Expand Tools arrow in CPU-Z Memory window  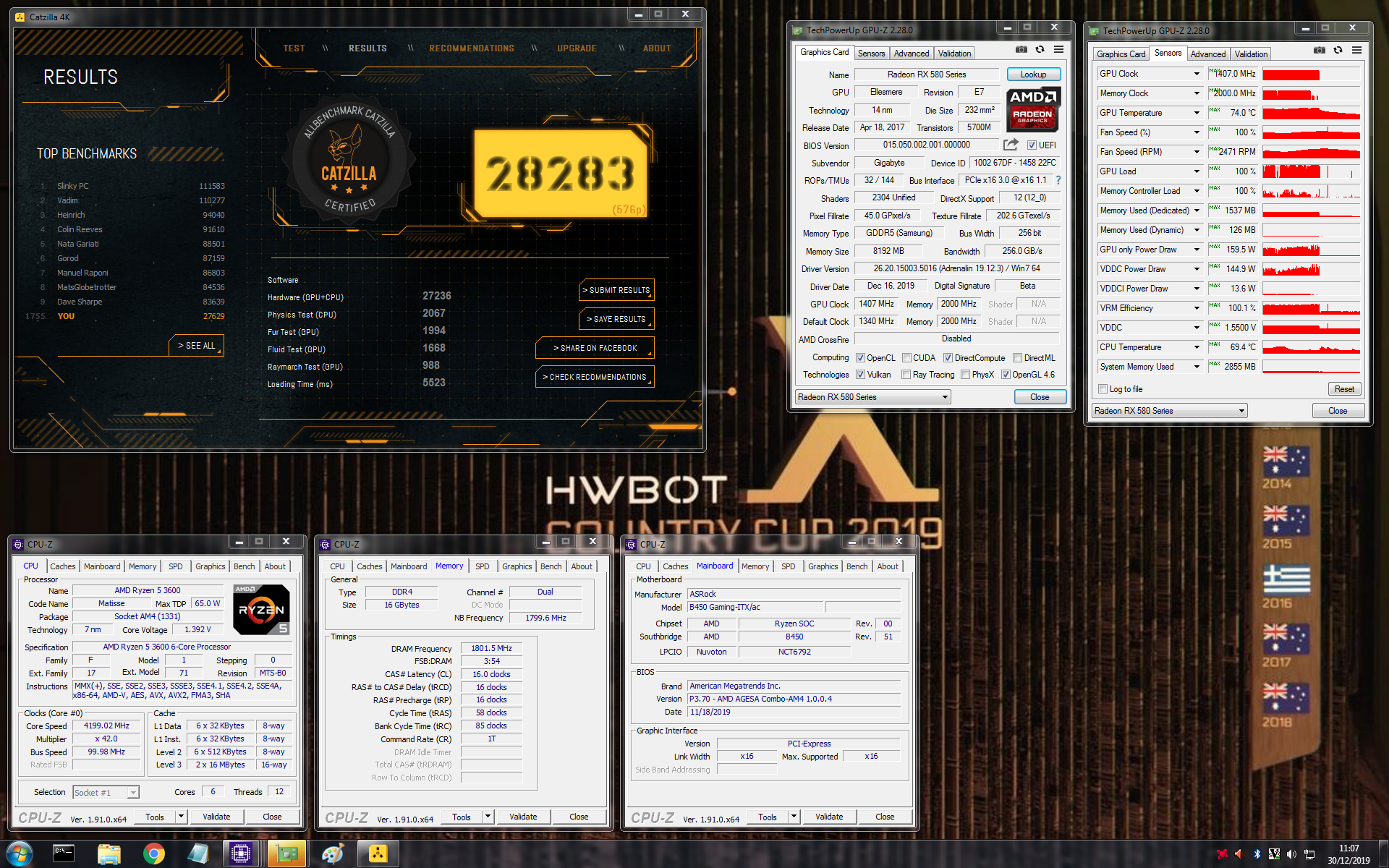click(x=488, y=817)
